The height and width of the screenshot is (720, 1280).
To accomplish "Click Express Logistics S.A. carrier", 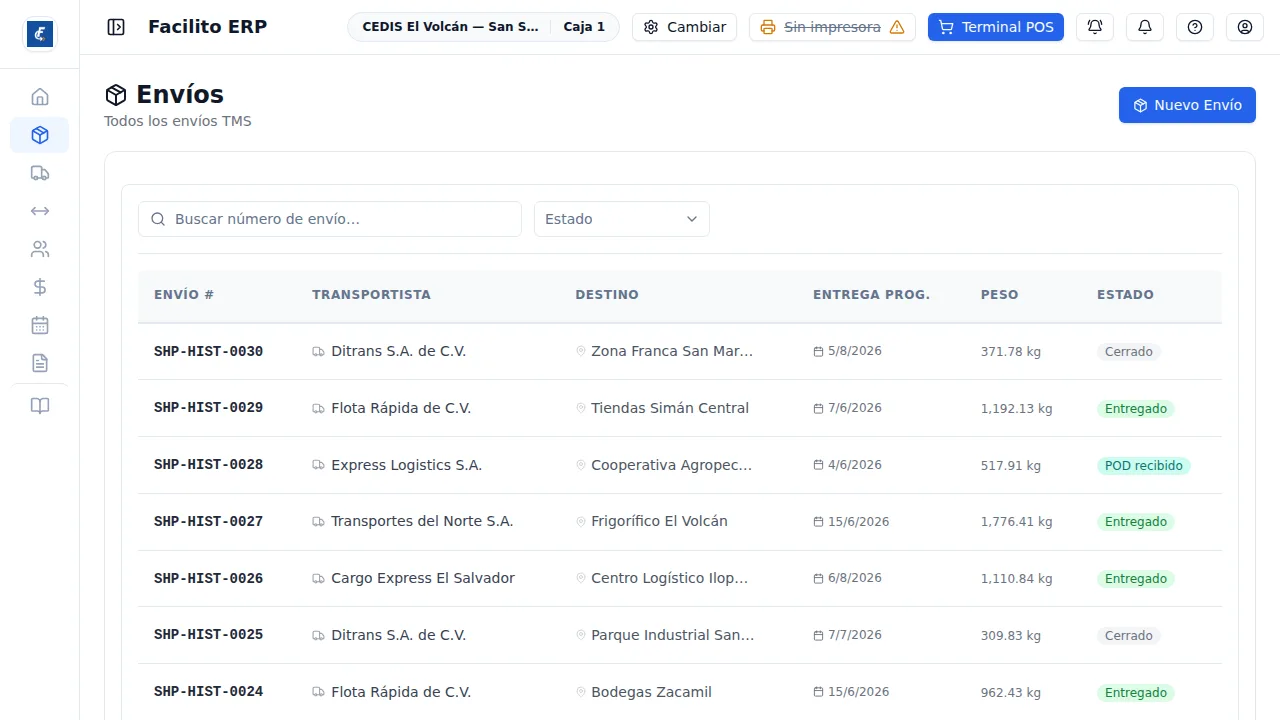I will (x=406, y=465).
